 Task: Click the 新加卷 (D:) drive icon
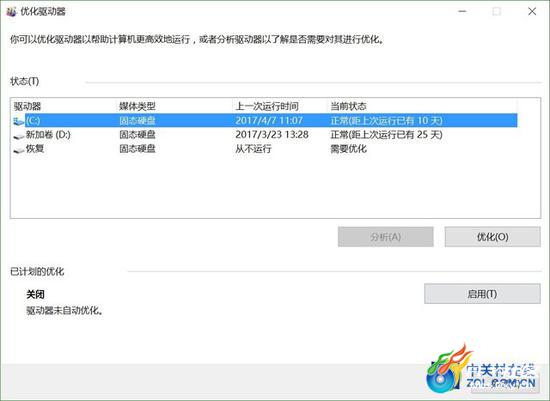pyautogui.click(x=19, y=135)
